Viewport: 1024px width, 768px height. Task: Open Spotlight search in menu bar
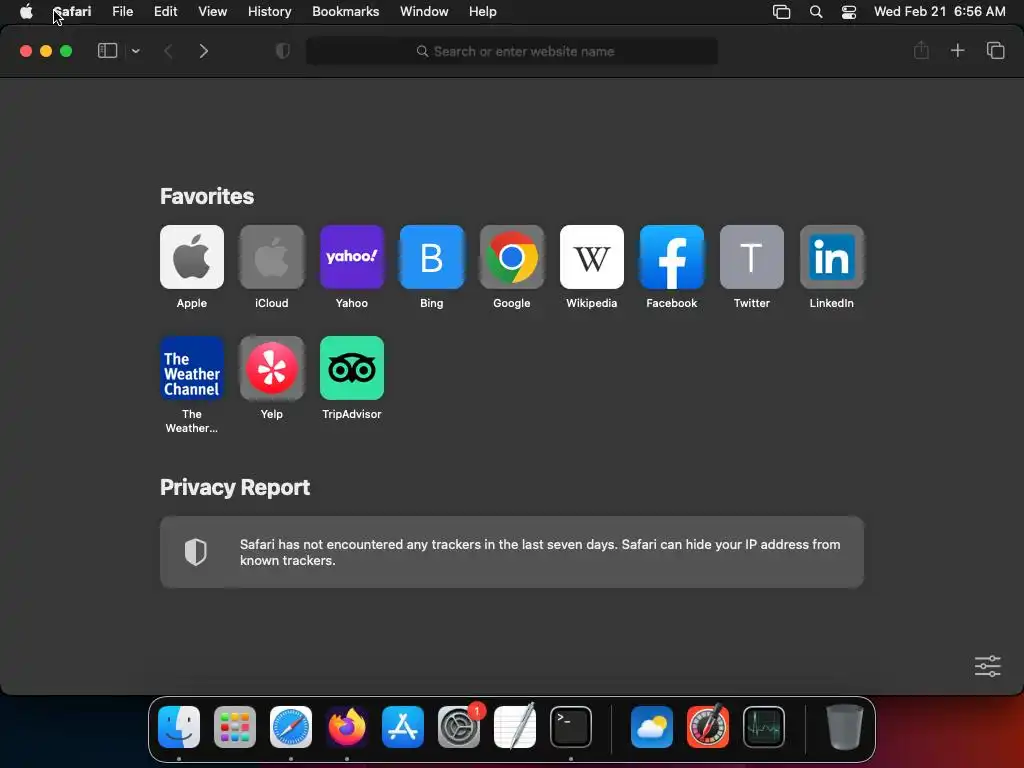pyautogui.click(x=816, y=12)
